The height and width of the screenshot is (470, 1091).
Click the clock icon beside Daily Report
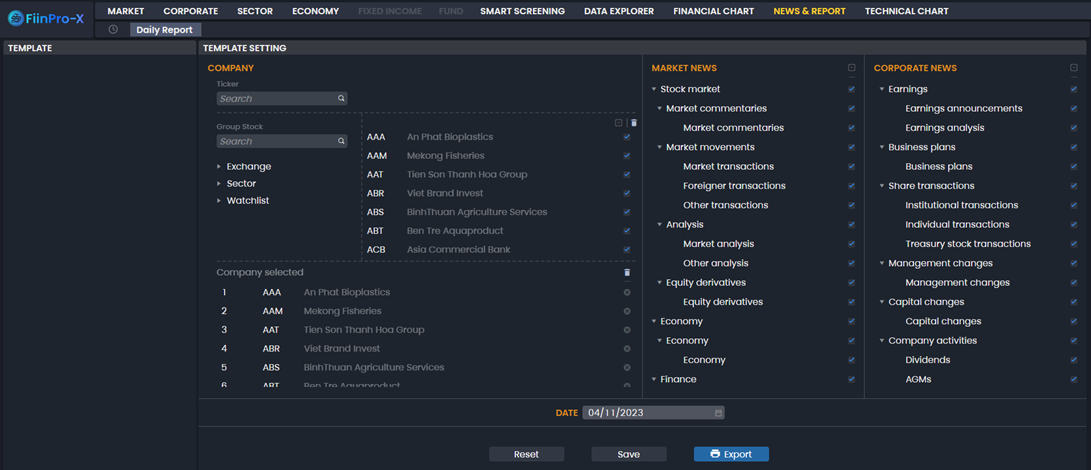tap(113, 30)
